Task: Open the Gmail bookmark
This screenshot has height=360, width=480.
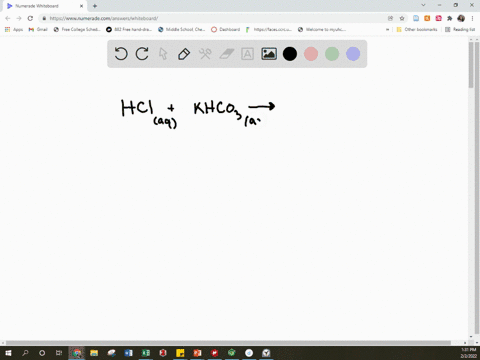Action: [38, 29]
